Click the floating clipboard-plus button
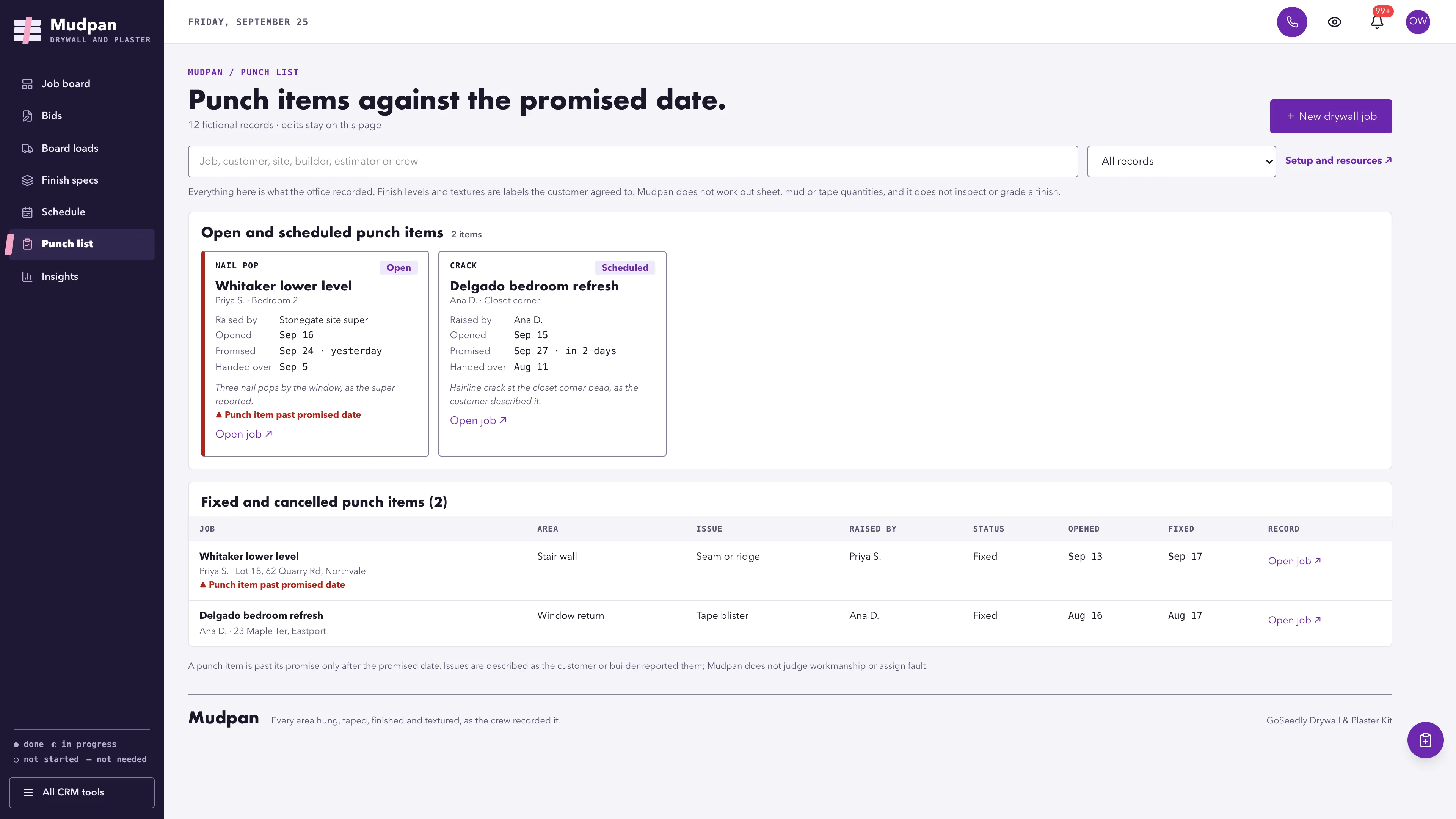The width and height of the screenshot is (1456, 819). click(1426, 740)
